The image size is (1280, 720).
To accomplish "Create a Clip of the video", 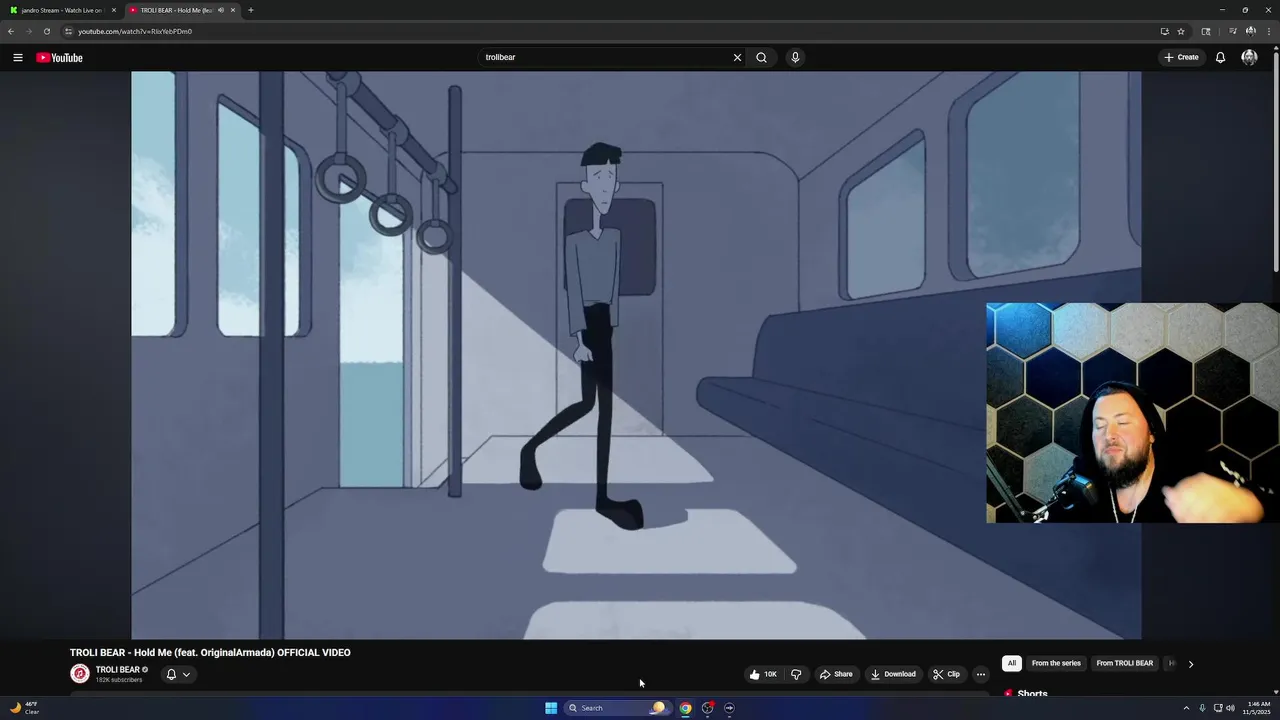I will (x=946, y=674).
